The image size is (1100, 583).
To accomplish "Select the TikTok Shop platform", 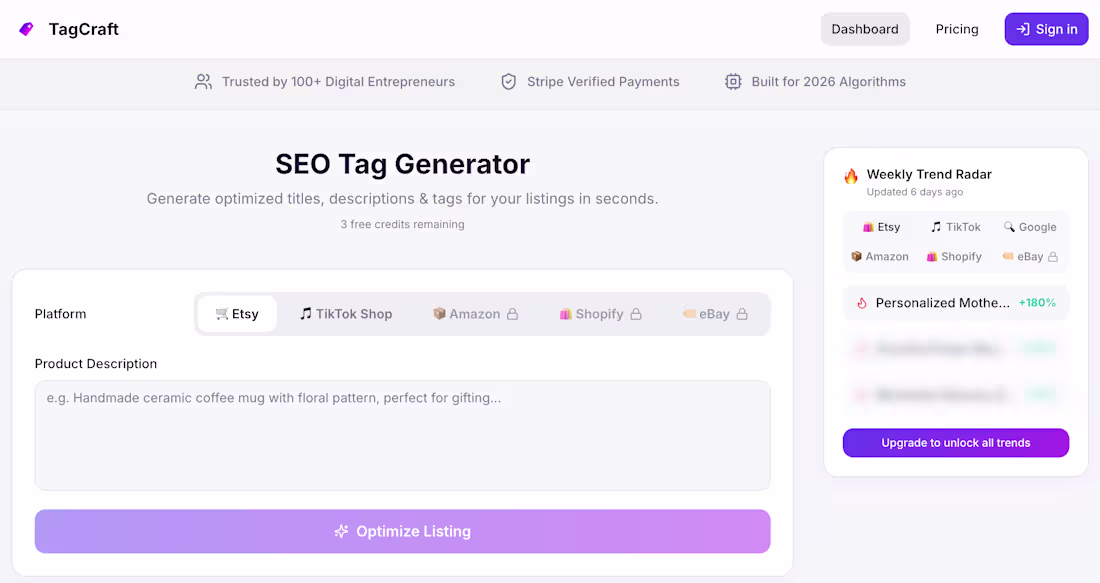I will [x=346, y=313].
